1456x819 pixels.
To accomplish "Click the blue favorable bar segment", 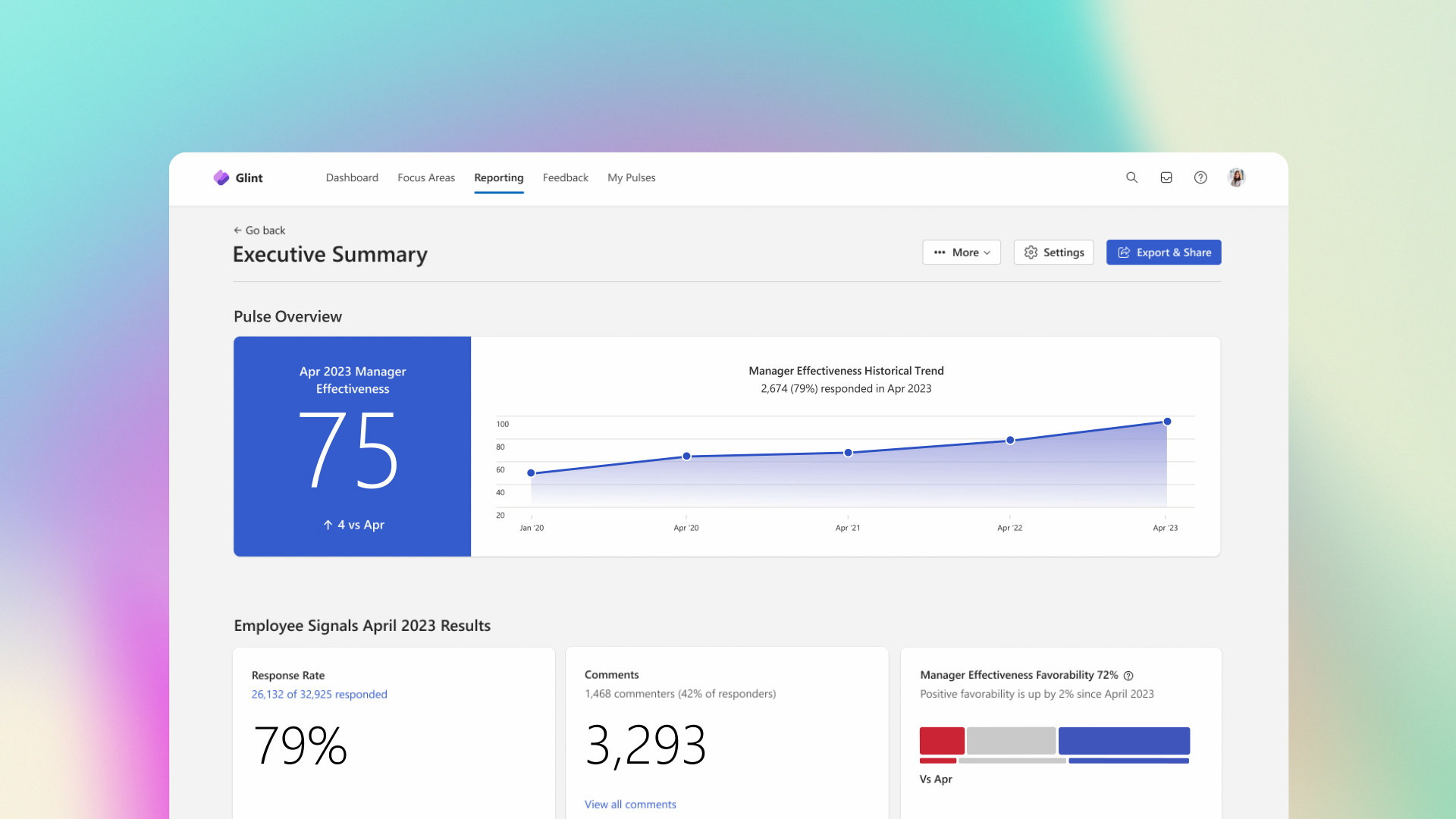I will [x=1124, y=741].
